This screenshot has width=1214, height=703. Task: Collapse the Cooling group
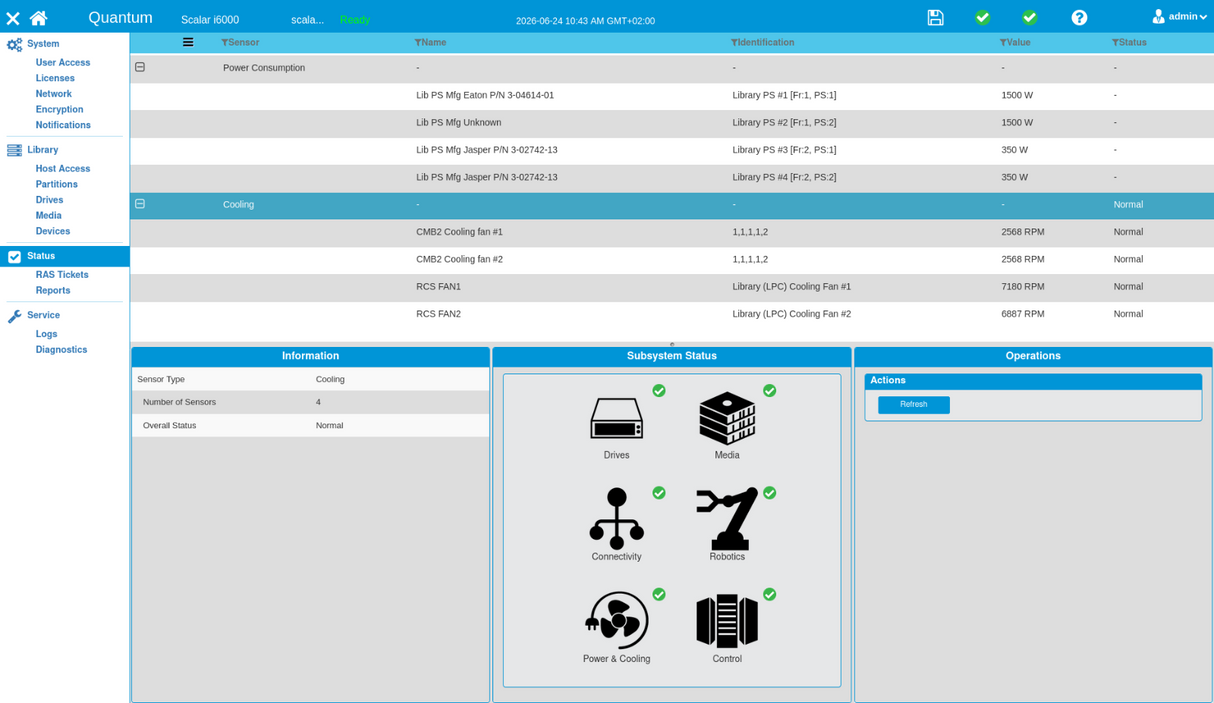click(x=140, y=204)
